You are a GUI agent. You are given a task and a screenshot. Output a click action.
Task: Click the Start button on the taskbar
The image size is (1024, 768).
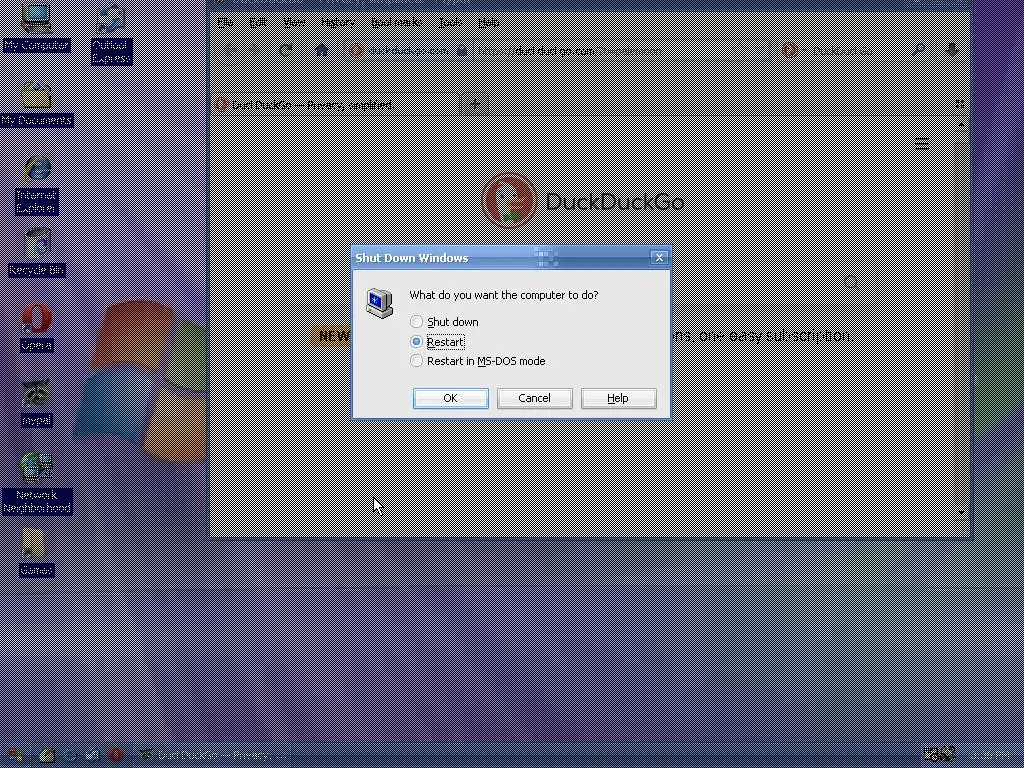[x=13, y=756]
